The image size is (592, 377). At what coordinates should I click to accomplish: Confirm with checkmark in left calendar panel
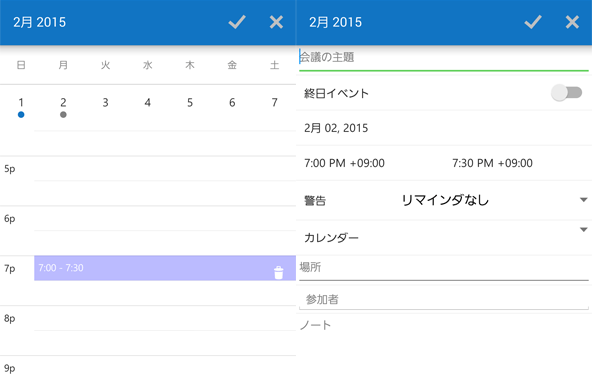coord(237,22)
